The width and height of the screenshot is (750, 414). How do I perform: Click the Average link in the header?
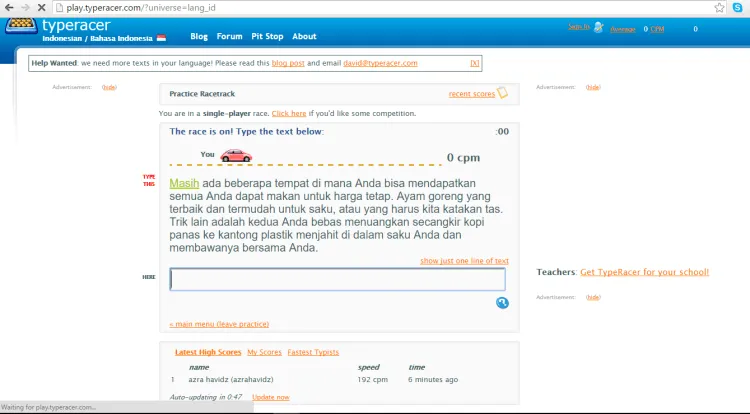pyautogui.click(x=623, y=29)
